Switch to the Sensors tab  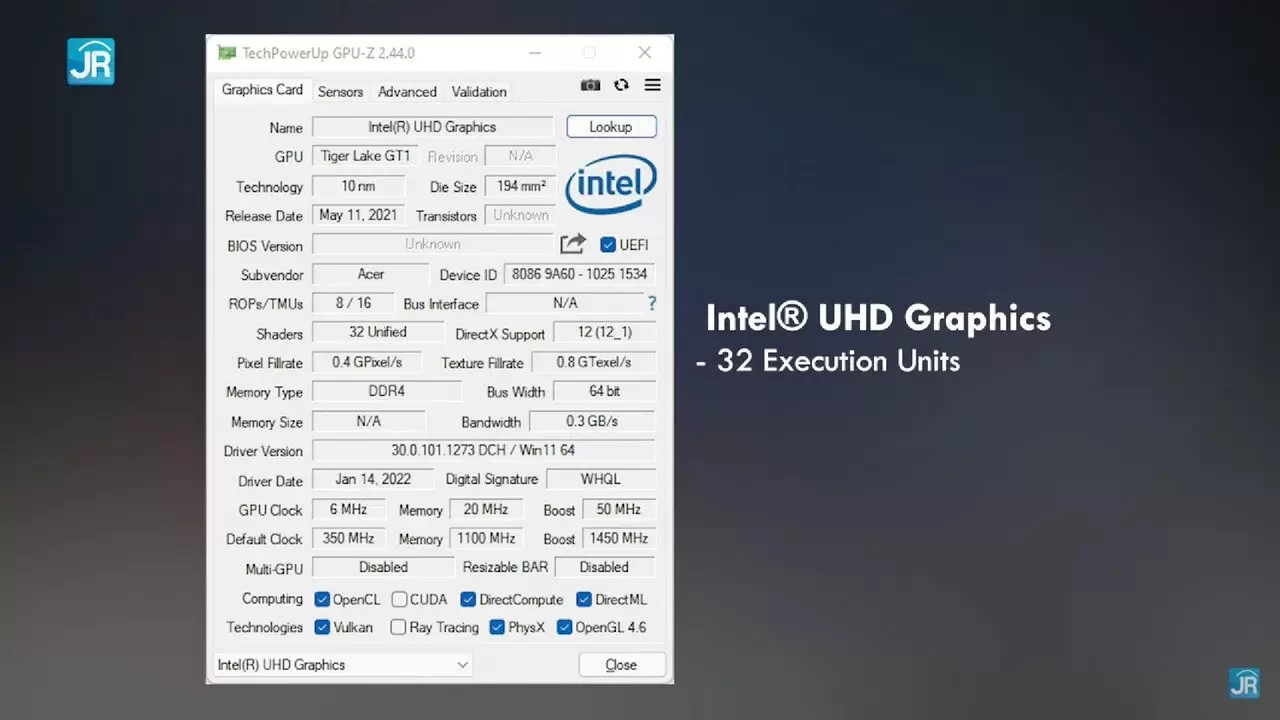click(x=340, y=91)
